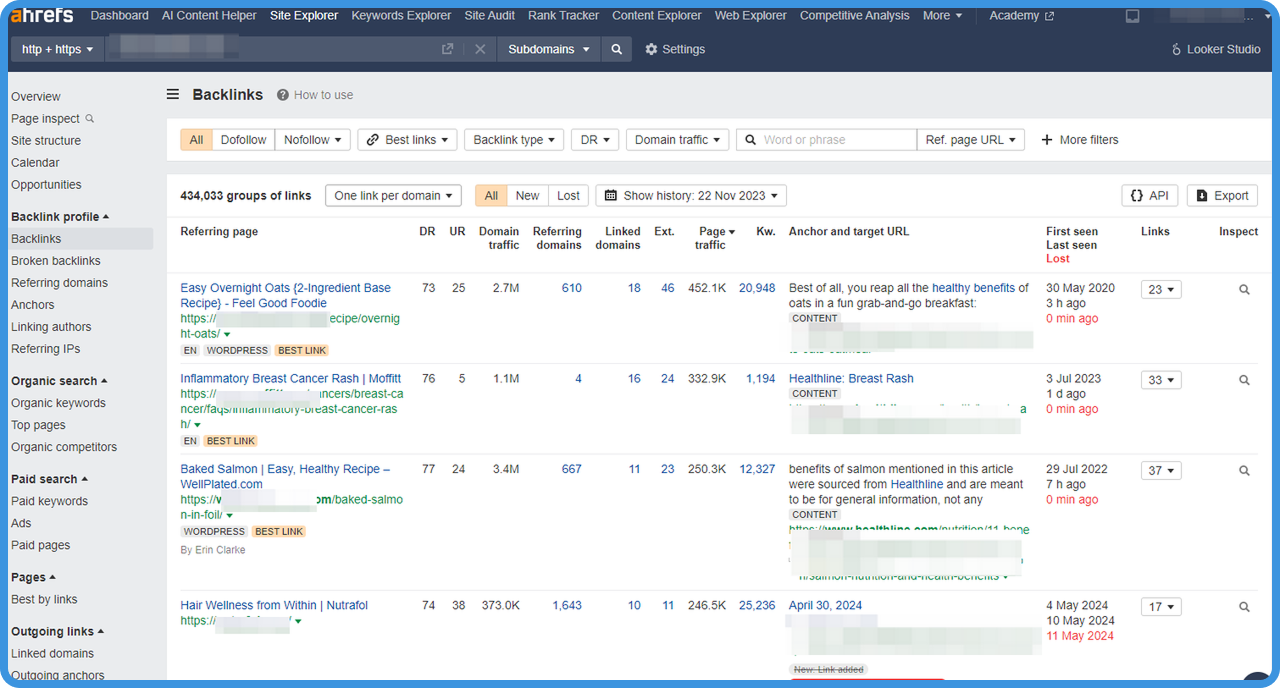Click the Word or phrase search field
1280x688 pixels.
[x=827, y=140]
